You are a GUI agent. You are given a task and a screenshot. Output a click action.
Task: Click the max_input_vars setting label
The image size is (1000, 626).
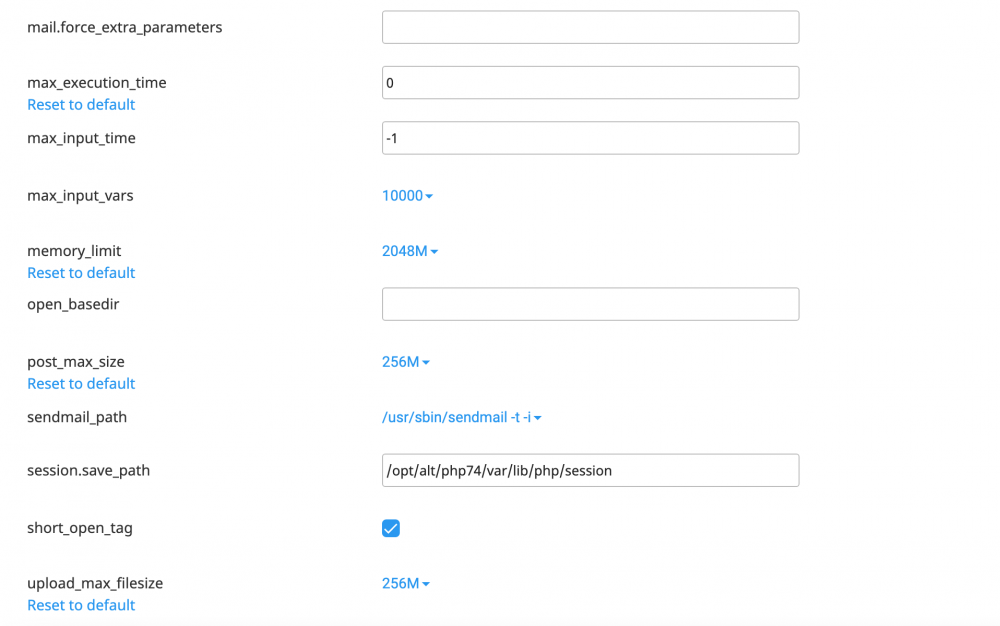pos(80,196)
